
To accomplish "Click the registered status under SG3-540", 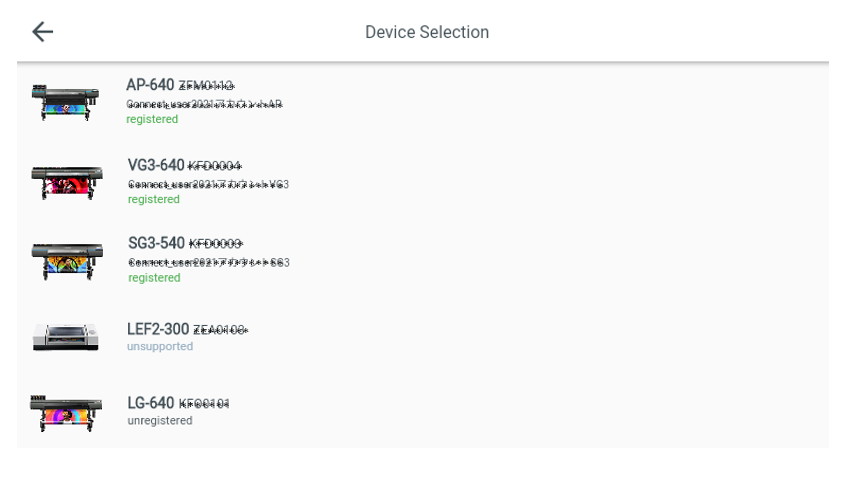I will pyautogui.click(x=154, y=278).
